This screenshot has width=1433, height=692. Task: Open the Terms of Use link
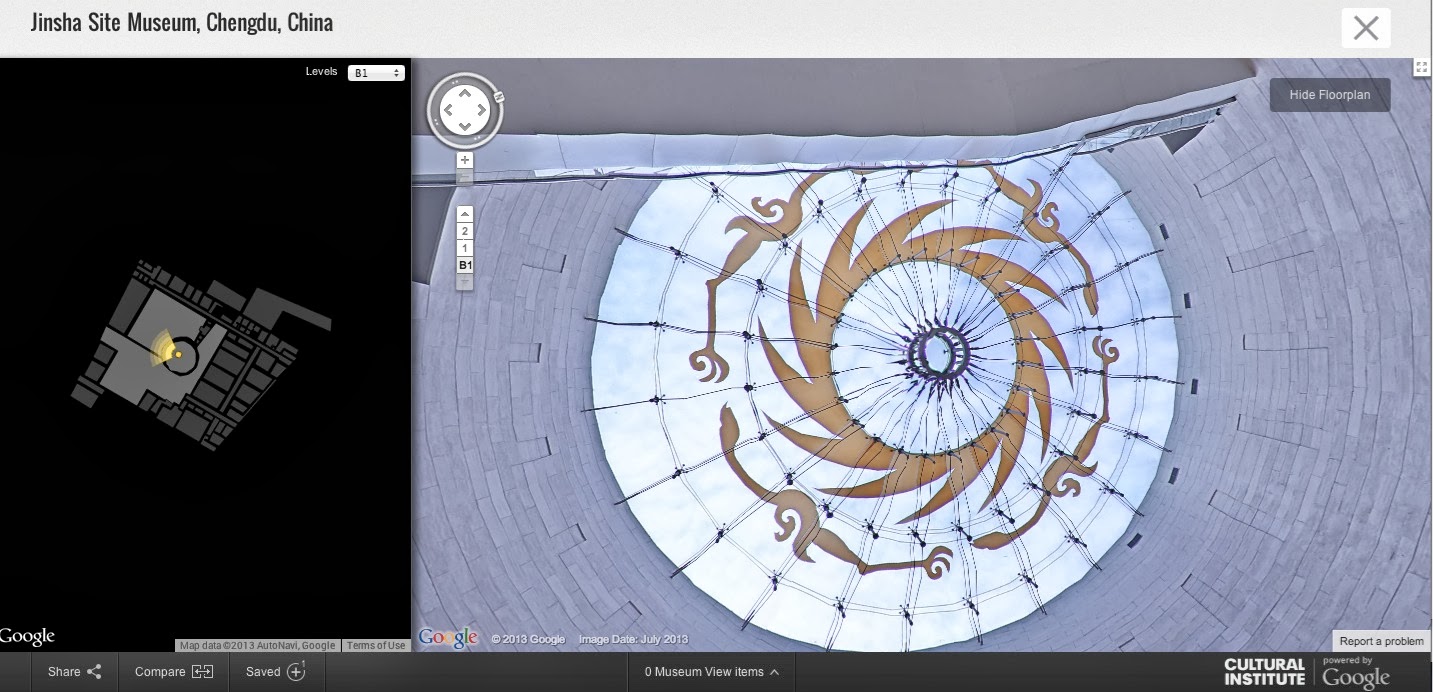coord(376,646)
